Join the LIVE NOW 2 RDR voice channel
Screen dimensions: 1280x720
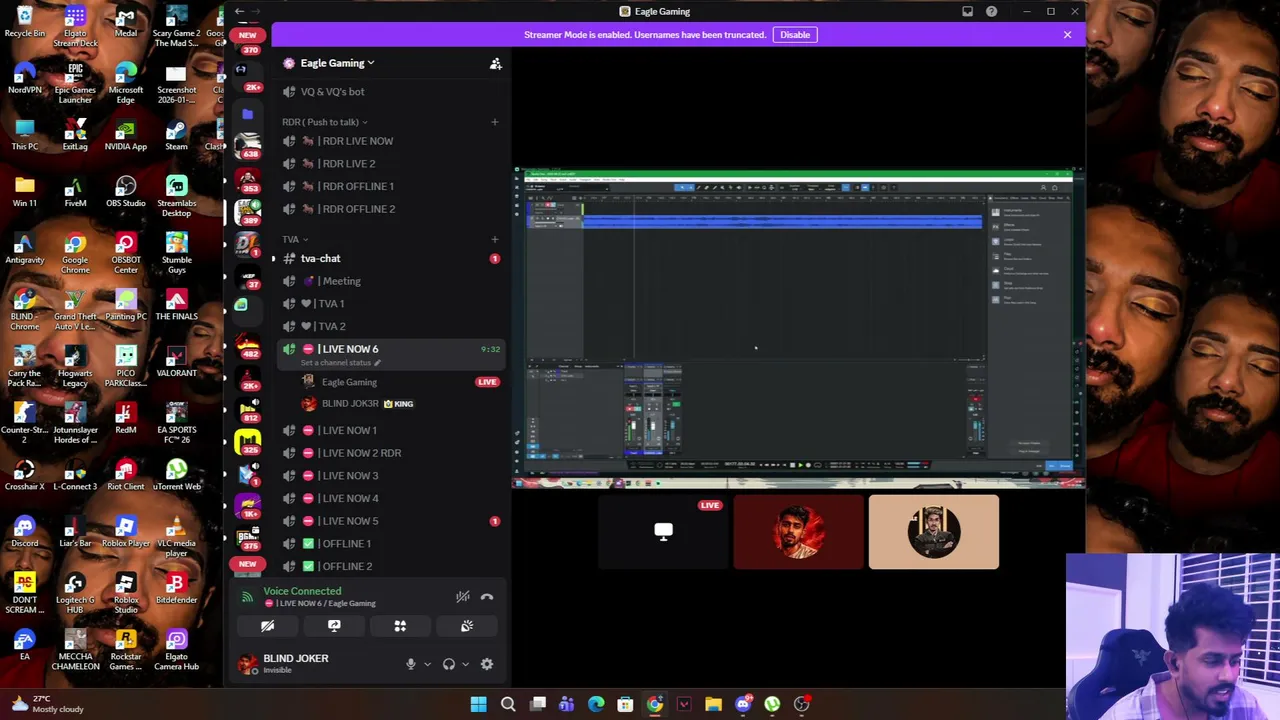[390, 453]
